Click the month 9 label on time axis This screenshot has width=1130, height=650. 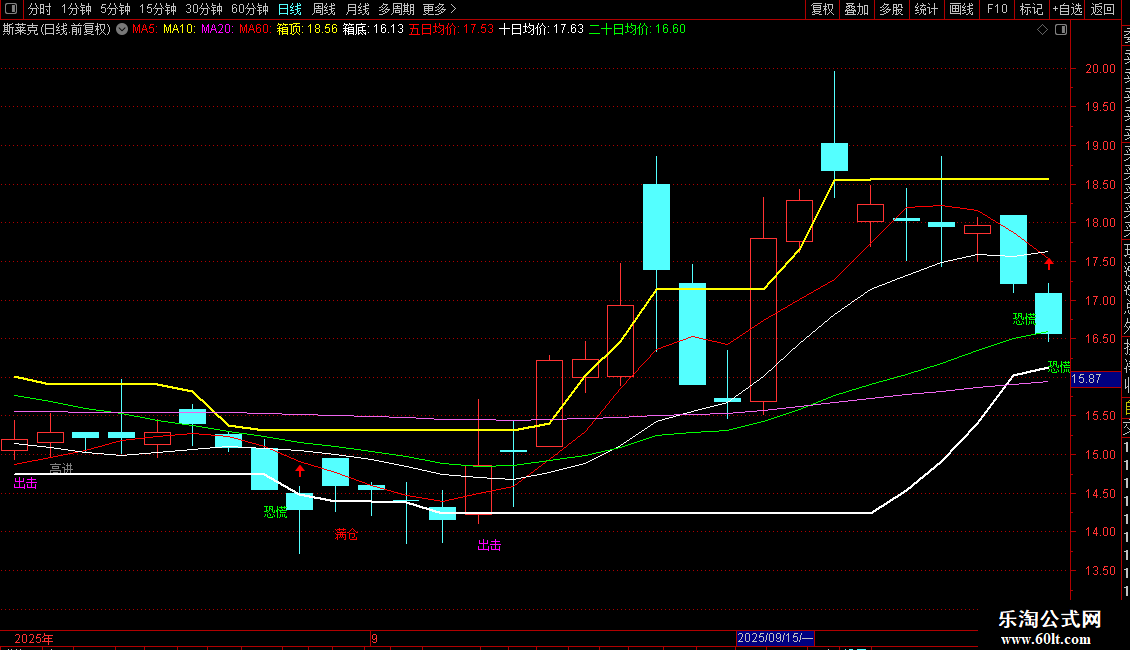(x=375, y=638)
